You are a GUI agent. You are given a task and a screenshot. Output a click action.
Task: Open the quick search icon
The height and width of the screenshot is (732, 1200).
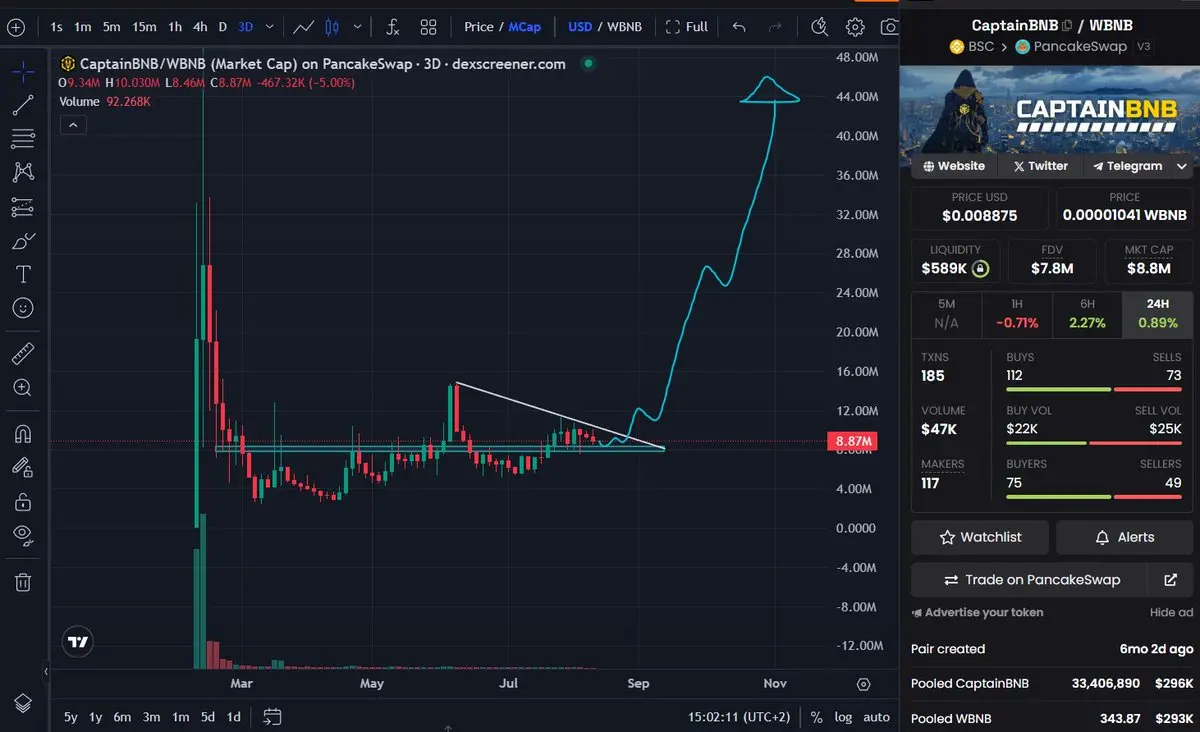(820, 27)
